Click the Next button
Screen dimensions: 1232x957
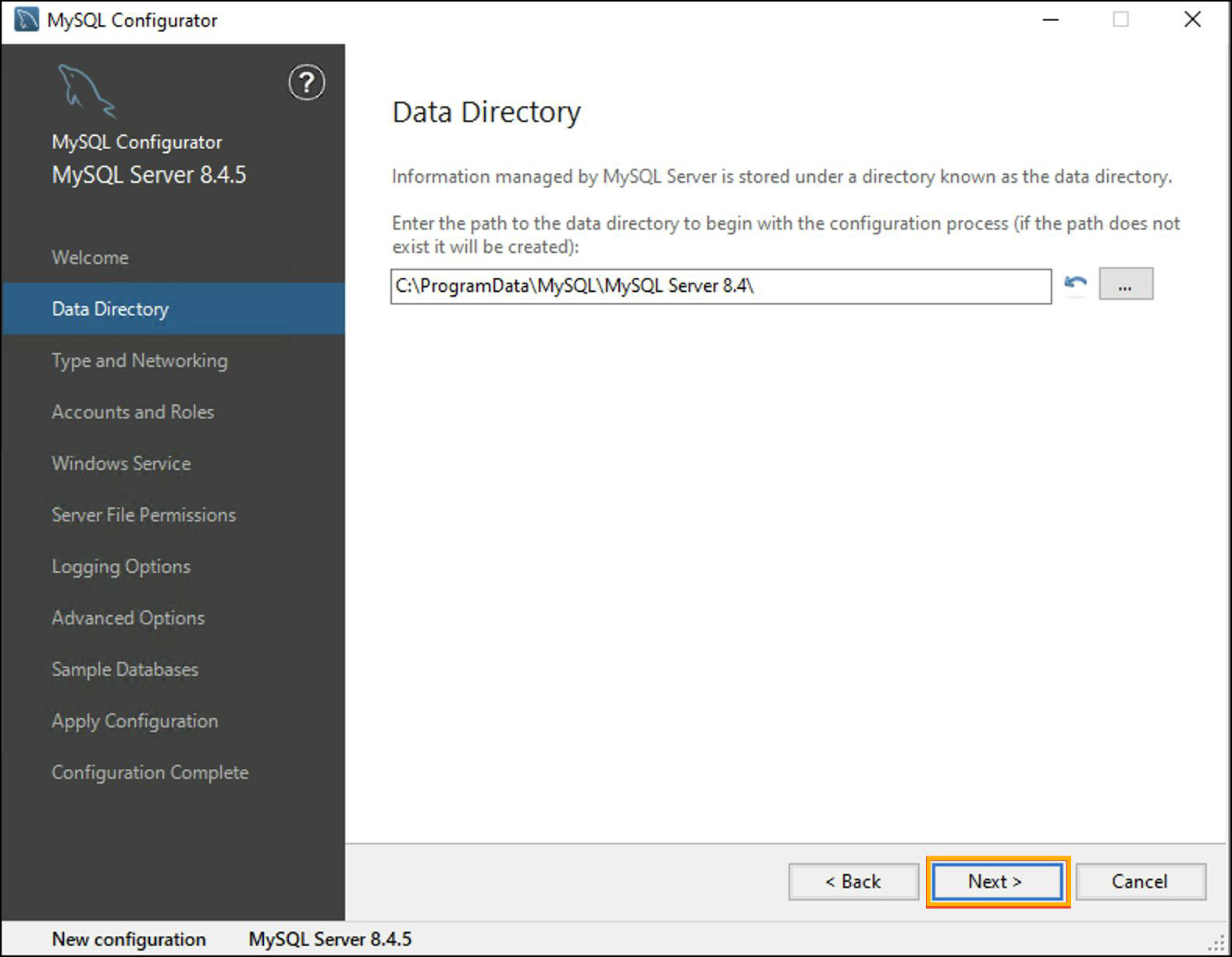[x=996, y=882]
